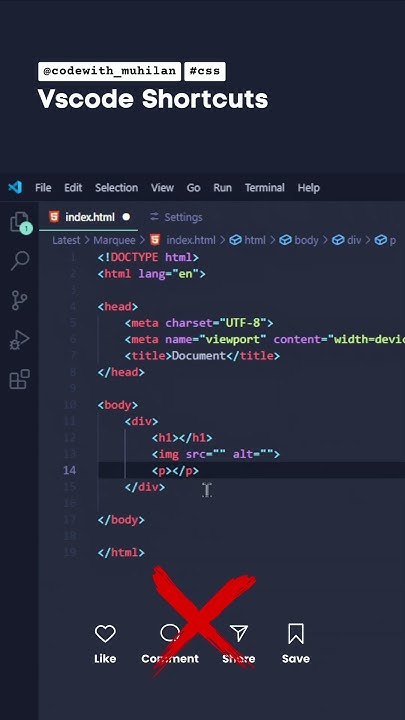Click the Latest breadcrumb folder
This screenshot has height=720, width=405.
[x=66, y=240]
